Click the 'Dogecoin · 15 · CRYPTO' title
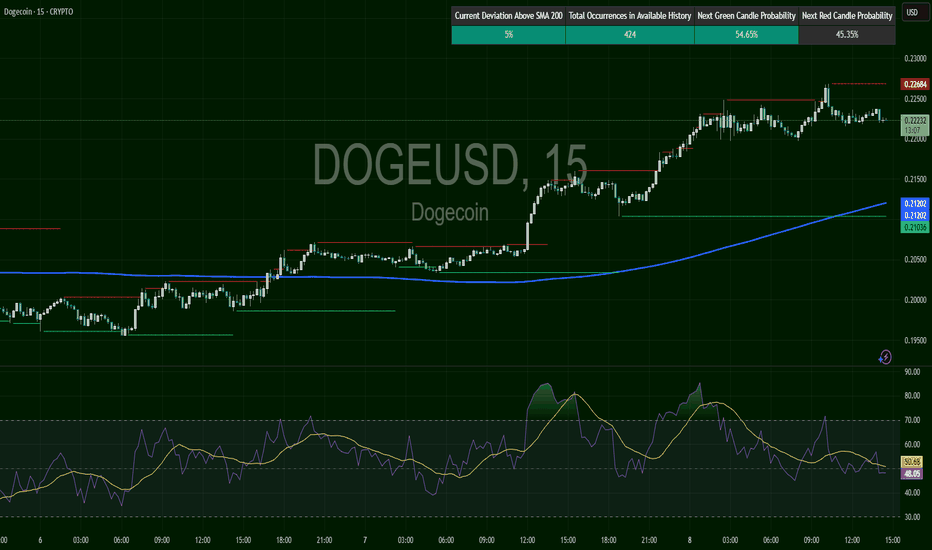Image resolution: width=932 pixels, height=550 pixels. 38,11
